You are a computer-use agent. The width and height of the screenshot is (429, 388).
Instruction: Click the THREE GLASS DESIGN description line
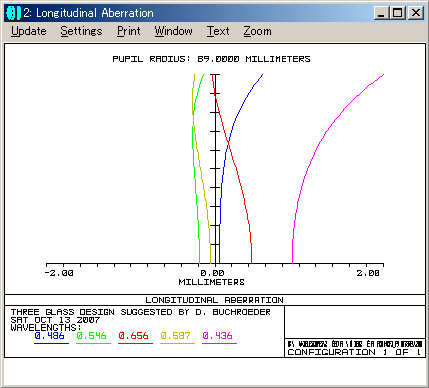click(141, 312)
